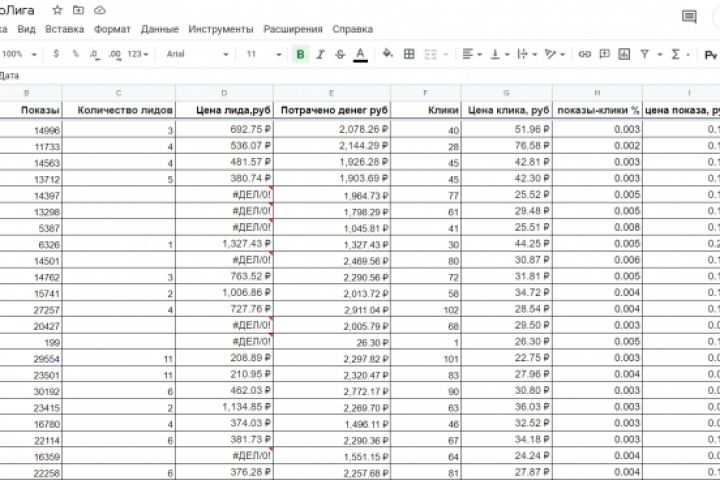Open text rotation dropdown
The height and width of the screenshot is (480, 720).
pos(554,54)
